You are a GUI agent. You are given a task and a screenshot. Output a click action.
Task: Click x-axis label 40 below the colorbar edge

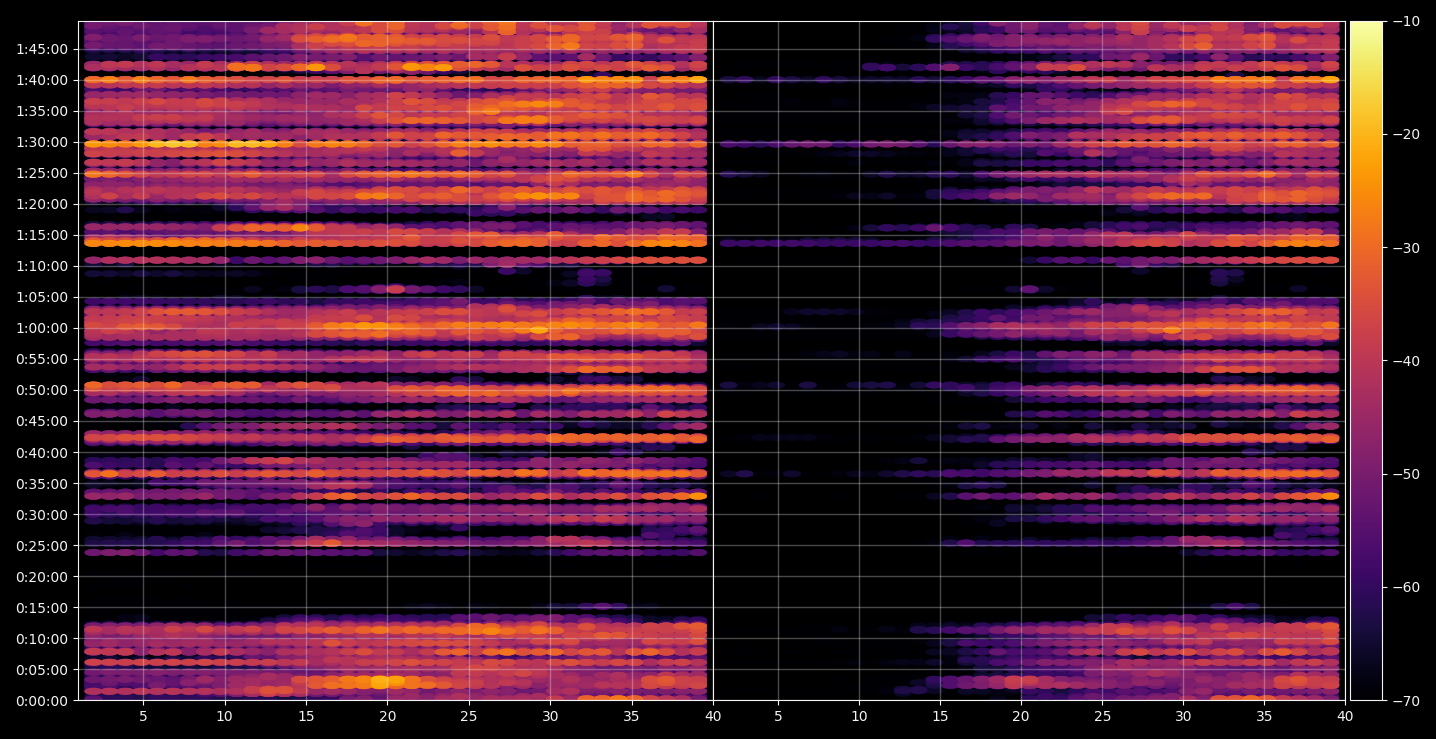pyautogui.click(x=1345, y=717)
